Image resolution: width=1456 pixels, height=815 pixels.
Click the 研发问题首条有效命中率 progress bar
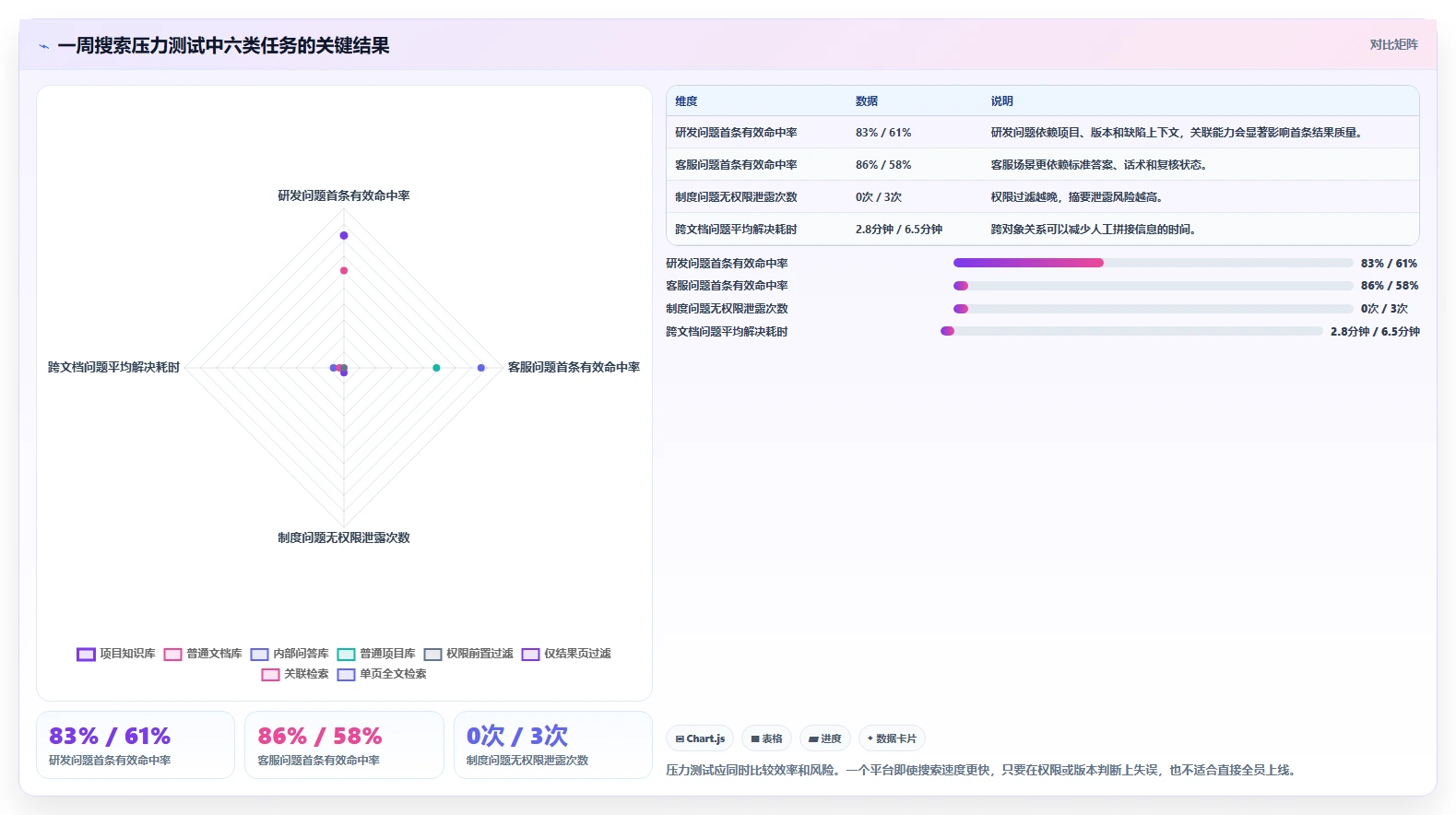click(x=1153, y=263)
